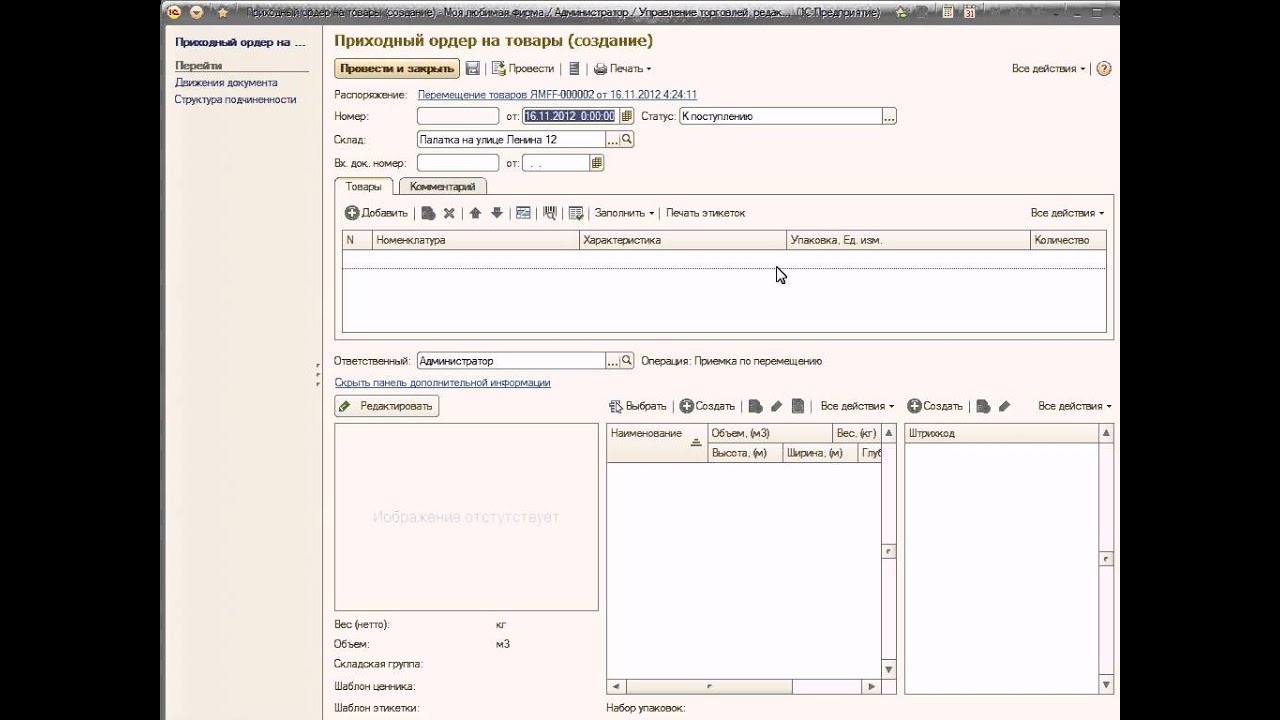Focus the Вх. док. номер input field
The width and height of the screenshot is (1280, 720).
pyautogui.click(x=458, y=163)
